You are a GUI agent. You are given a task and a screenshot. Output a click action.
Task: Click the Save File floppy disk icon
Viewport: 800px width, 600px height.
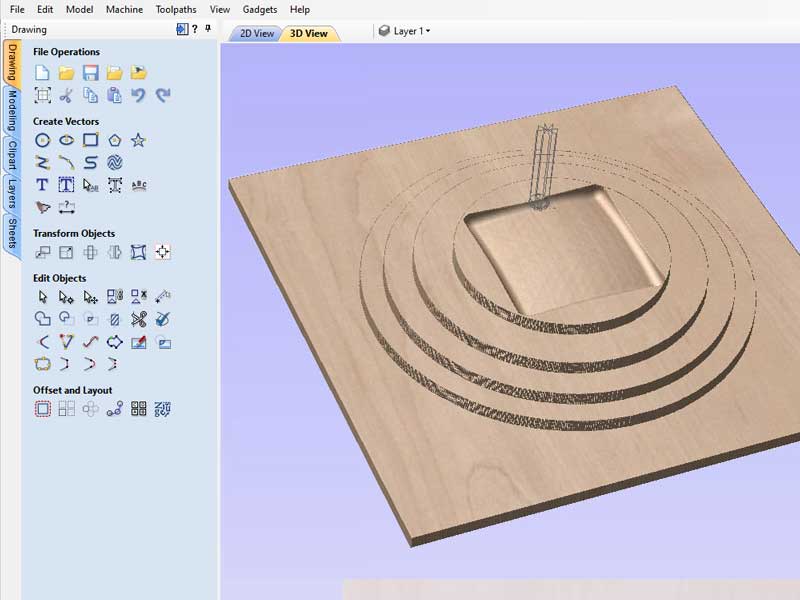(x=90, y=73)
